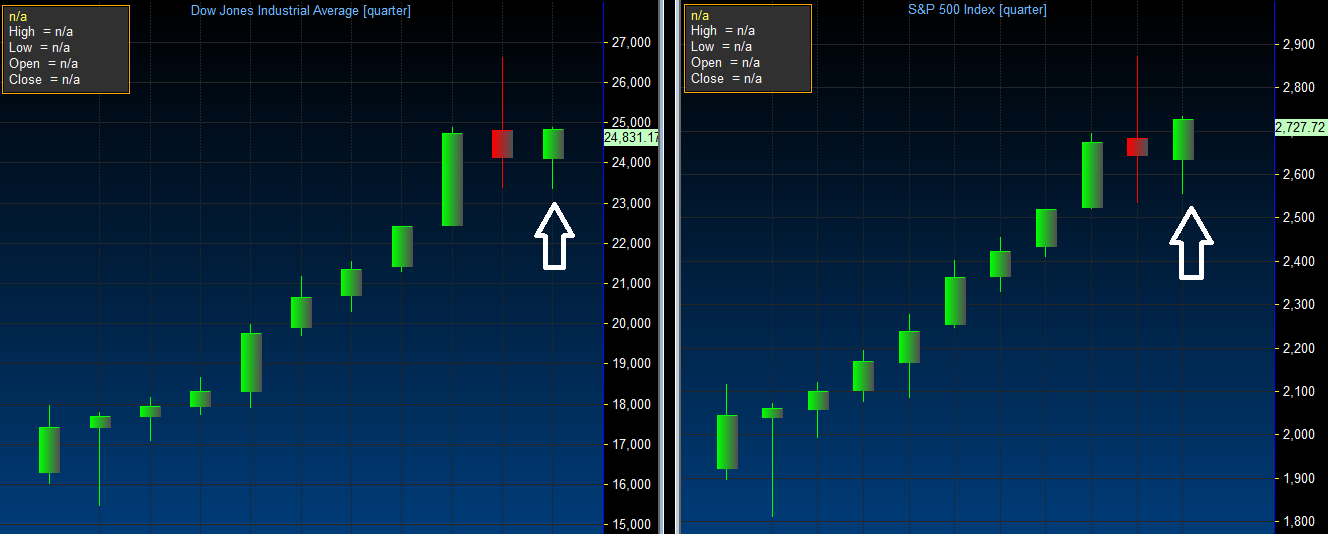Click the red candle in the S&P 500 chart
Image resolution: width=1328 pixels, height=534 pixels.
pyautogui.click(x=1137, y=147)
